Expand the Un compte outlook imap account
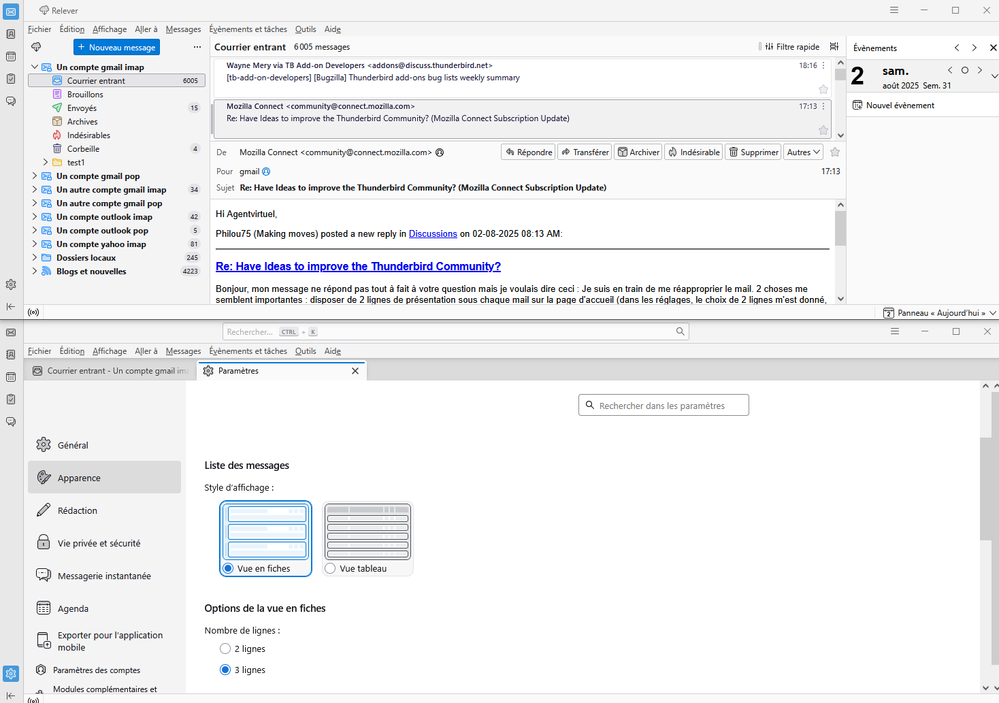This screenshot has height=703, width=999. [35, 217]
